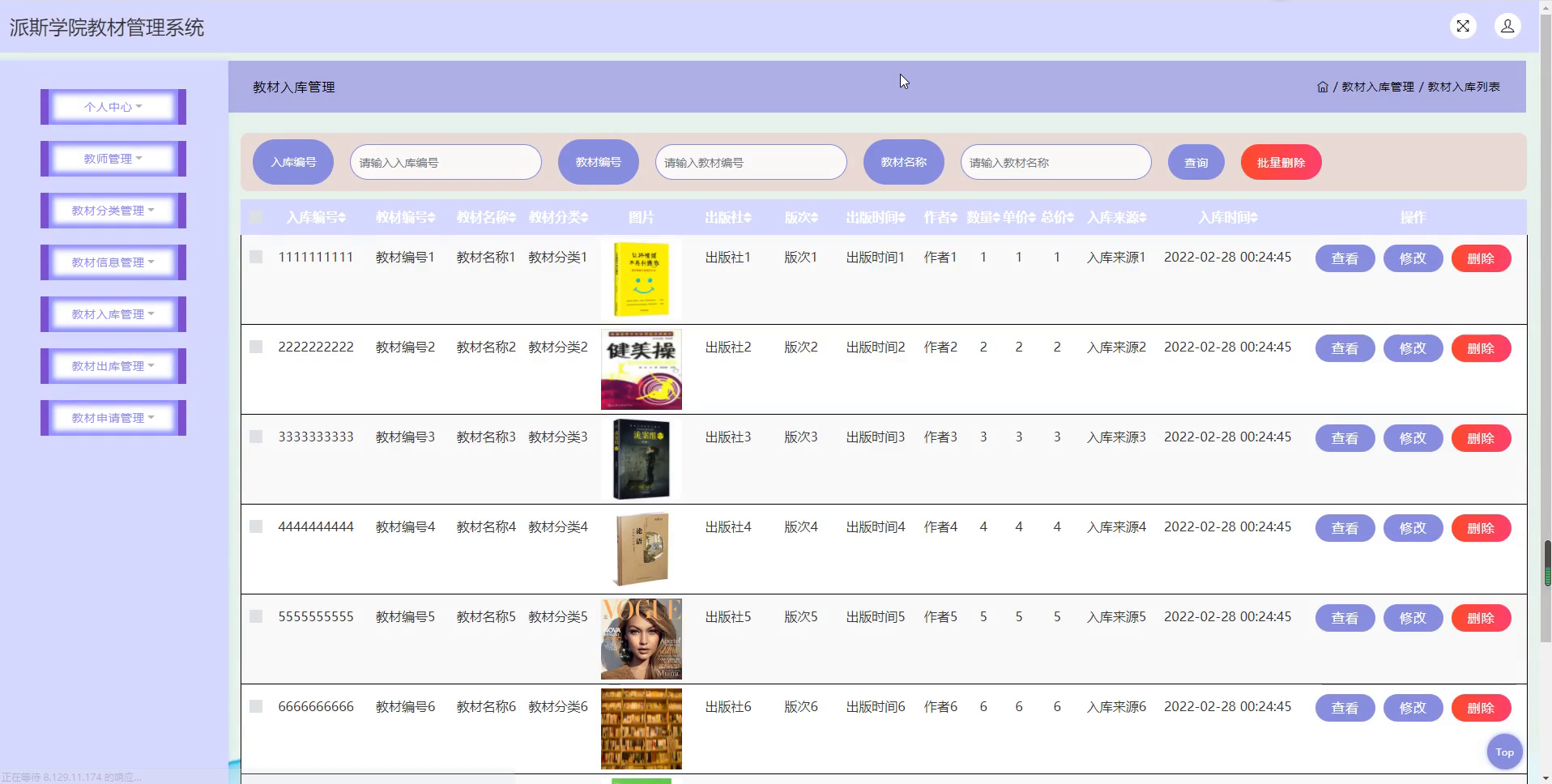This screenshot has height=784, width=1552.
Task: Click 删除 for row 2222222222
Action: pos(1481,348)
